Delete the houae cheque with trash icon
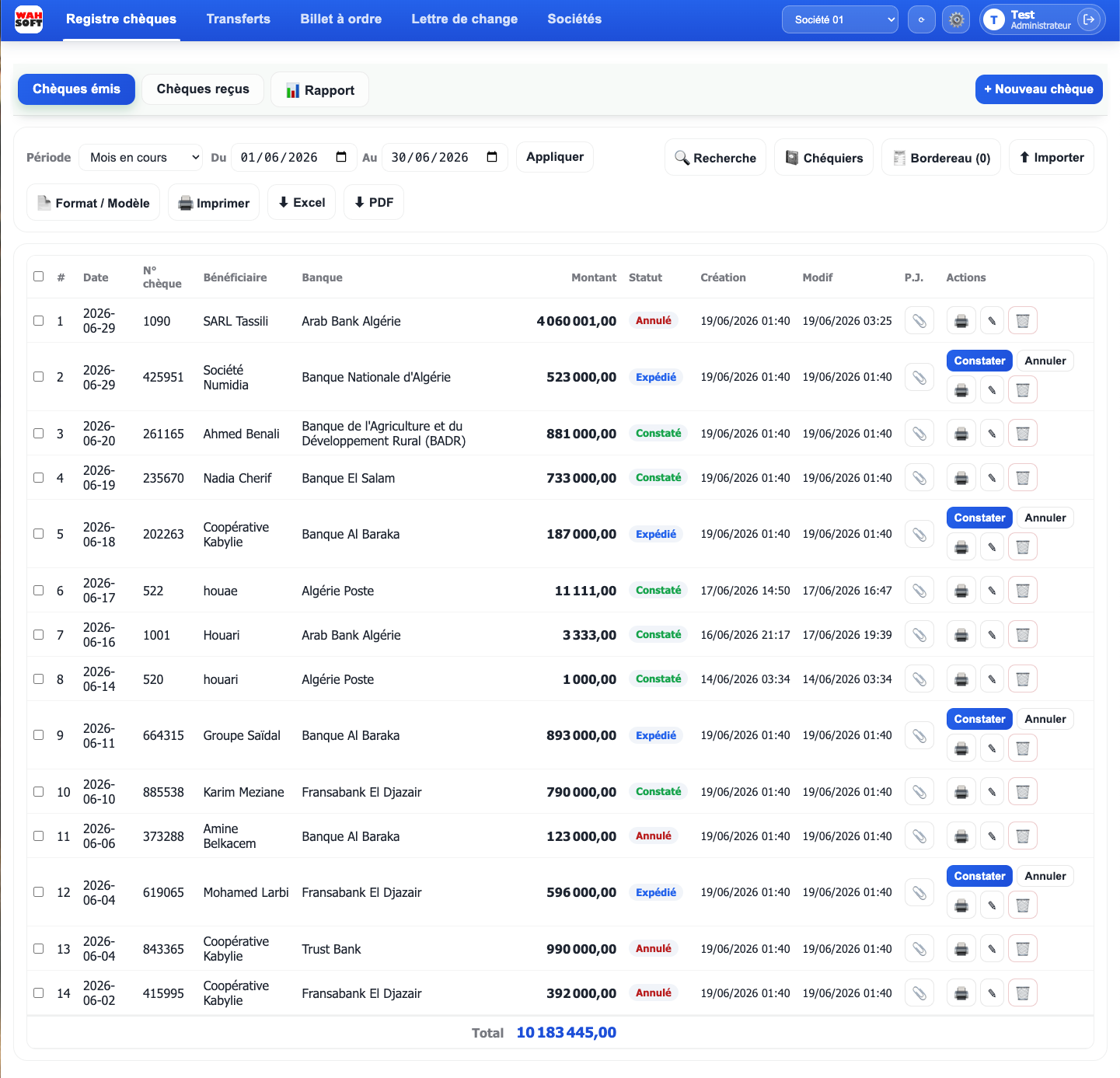The width and height of the screenshot is (1120, 1078). (1023, 591)
